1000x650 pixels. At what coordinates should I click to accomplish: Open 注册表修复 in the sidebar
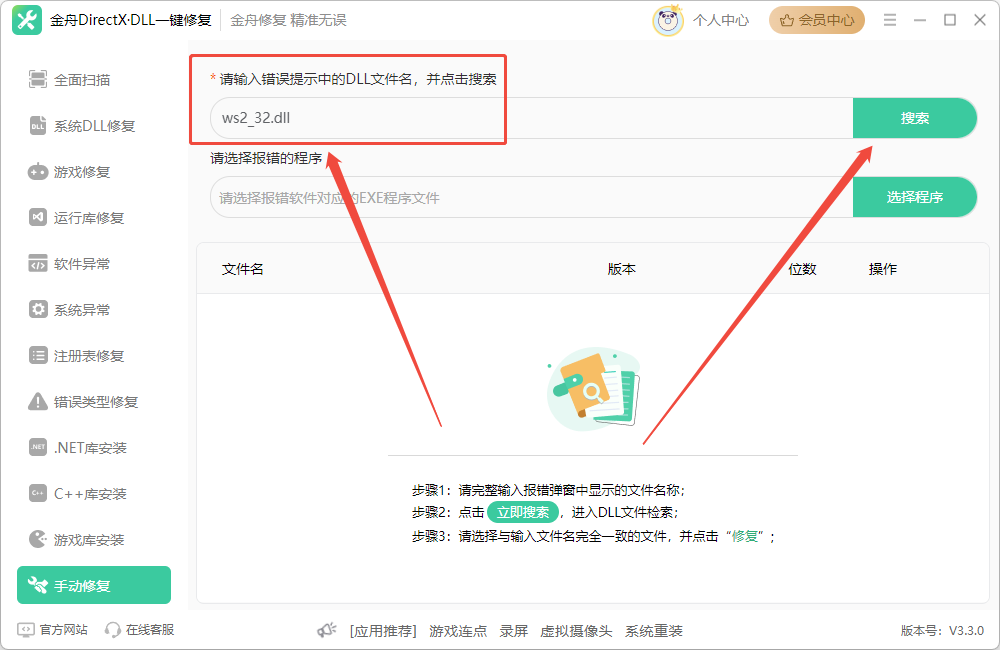(94, 355)
